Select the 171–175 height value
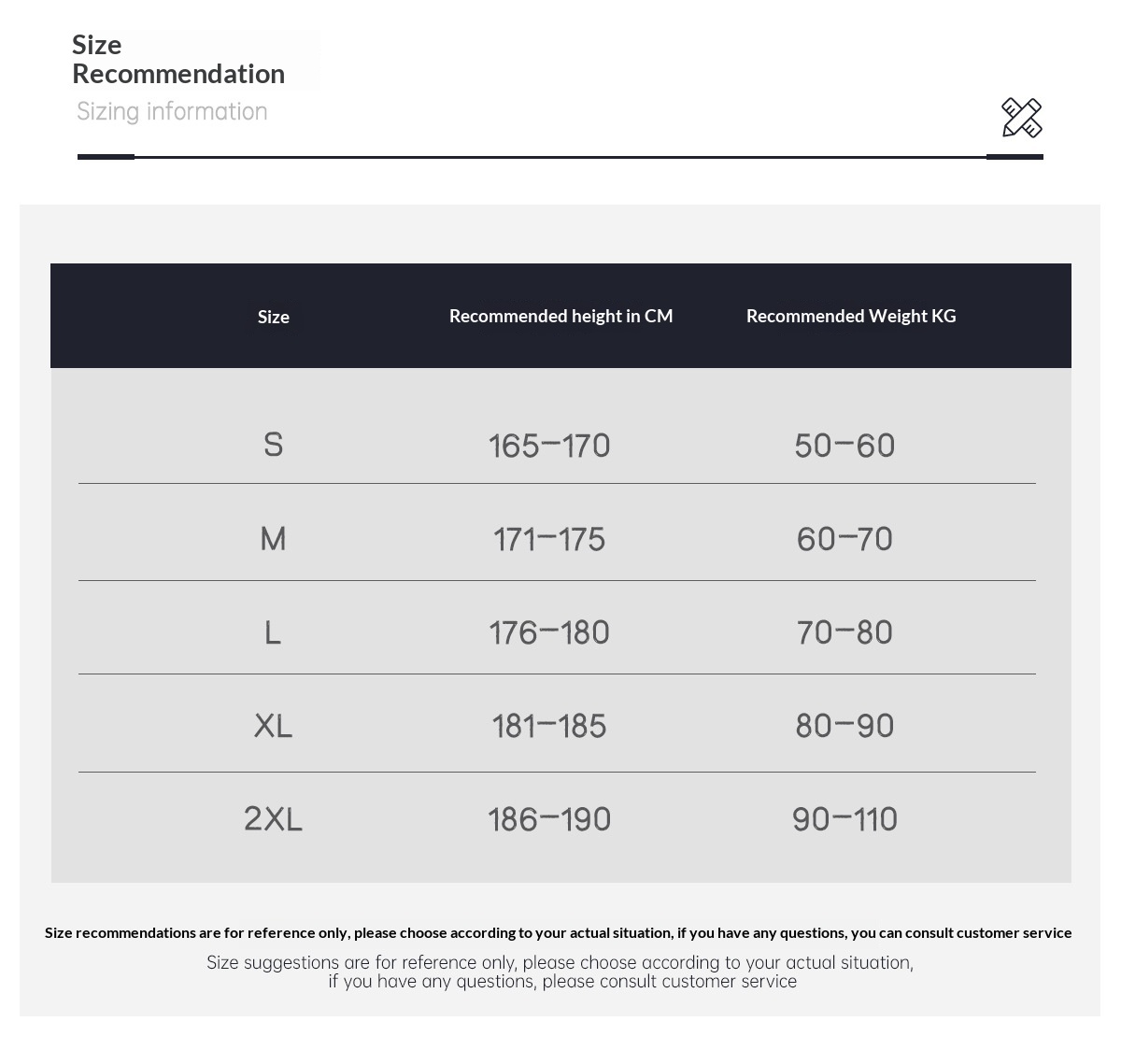Screen dimensions: 1121x1064 coord(549,539)
